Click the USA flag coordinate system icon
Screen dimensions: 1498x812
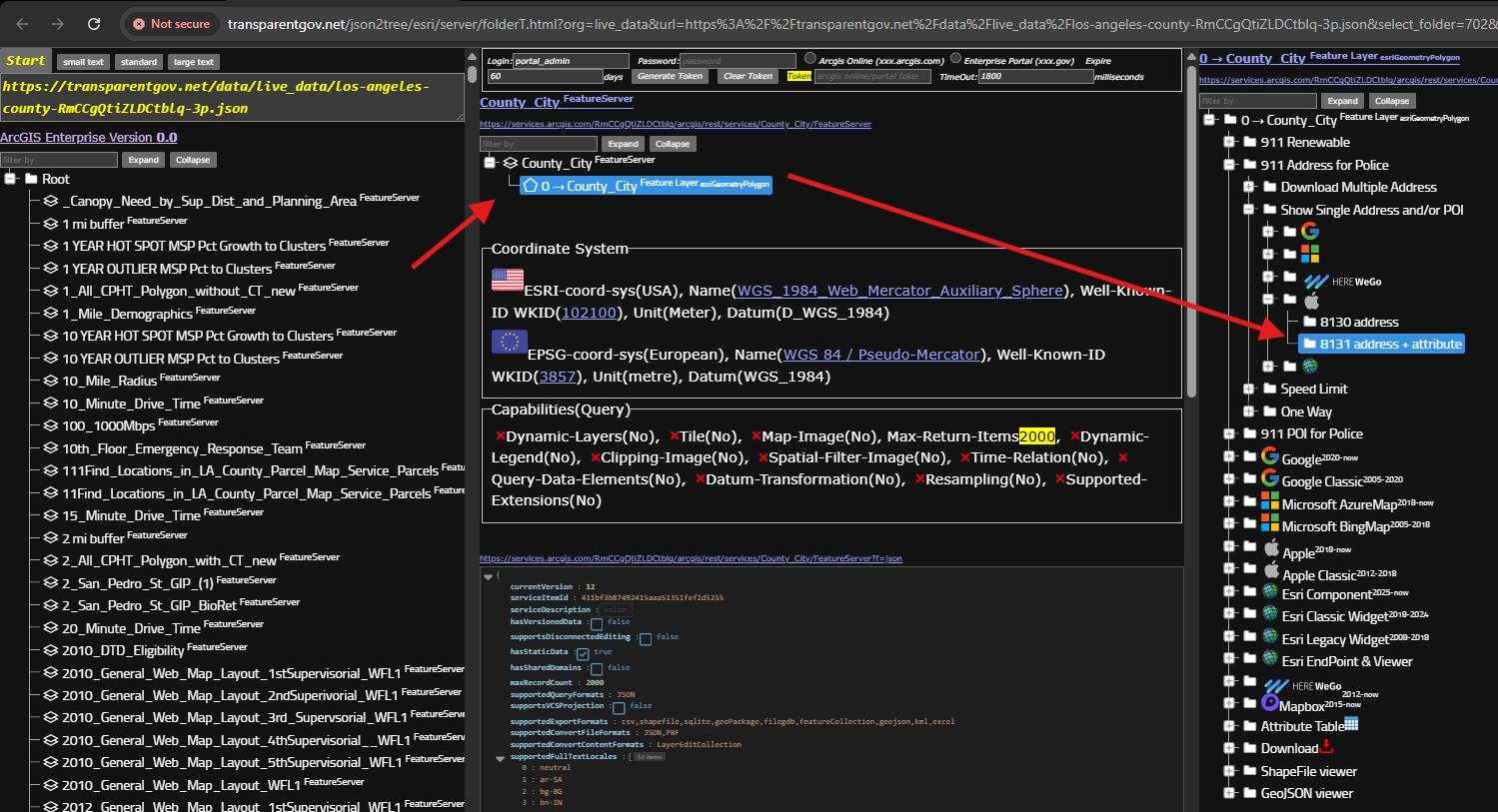pyautogui.click(x=508, y=281)
